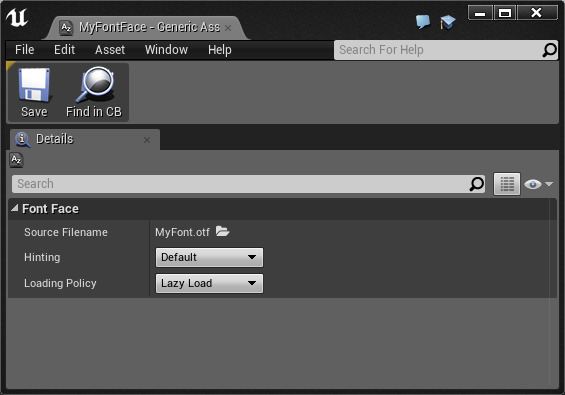Click the Unreal Engine logo

(17, 17)
